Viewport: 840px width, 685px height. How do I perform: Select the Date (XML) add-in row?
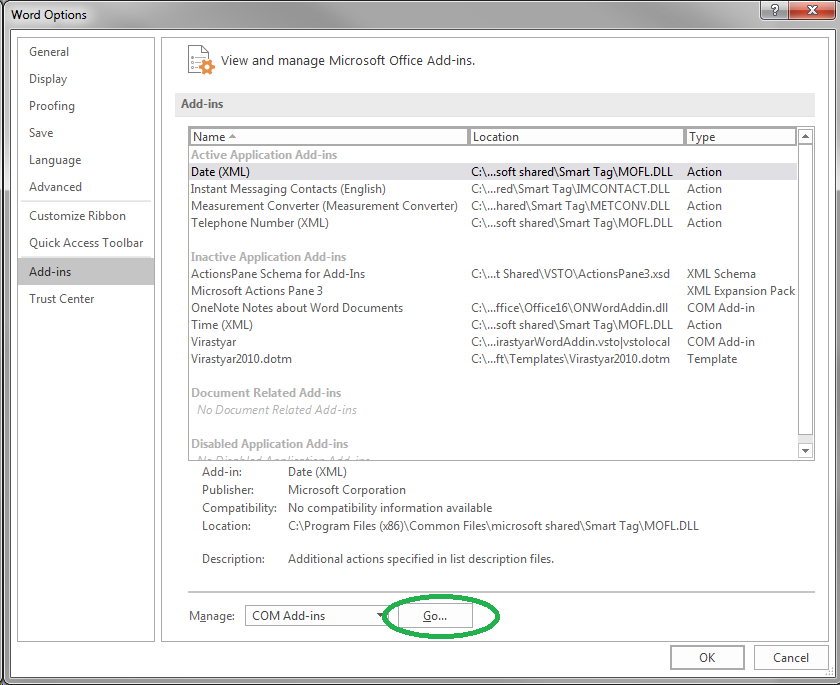493,172
